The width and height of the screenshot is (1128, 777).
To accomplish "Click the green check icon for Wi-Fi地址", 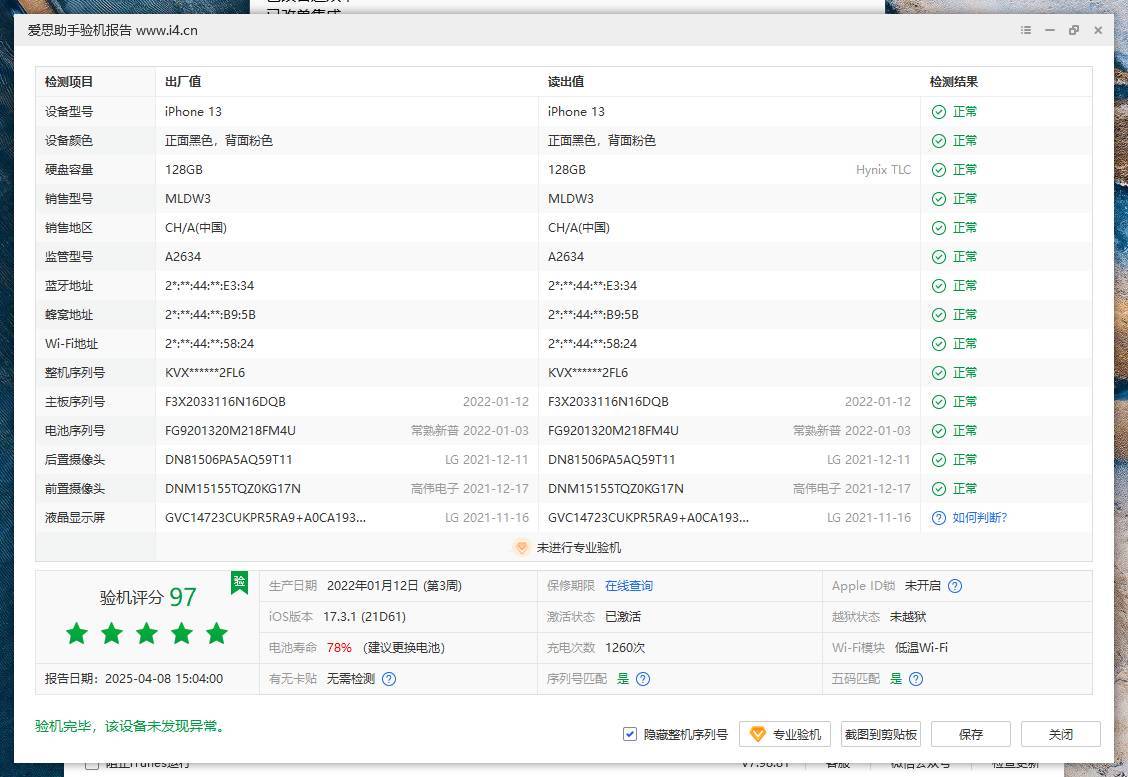I will (939, 344).
